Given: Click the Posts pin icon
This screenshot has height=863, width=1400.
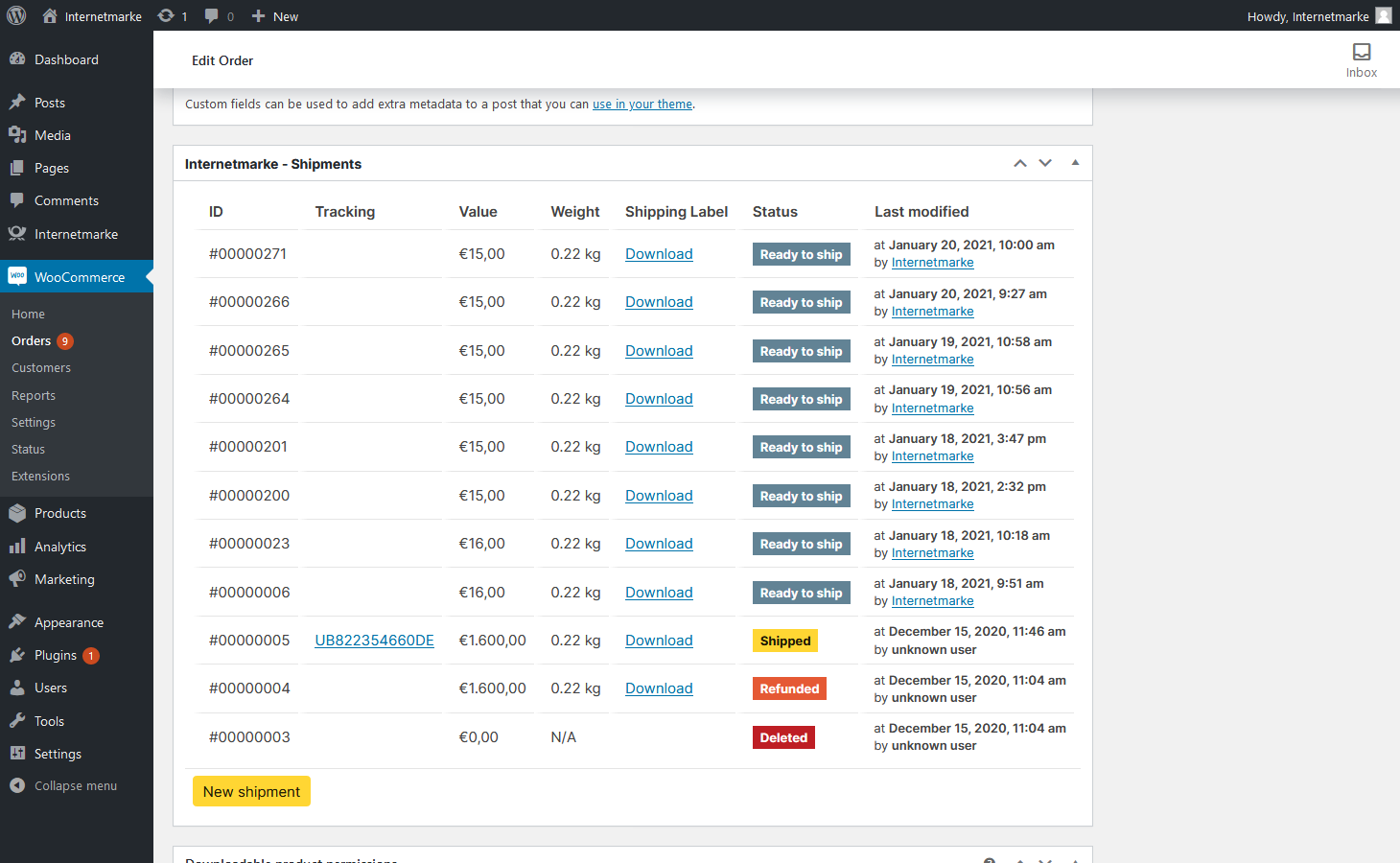Looking at the screenshot, I should pyautogui.click(x=17, y=103).
